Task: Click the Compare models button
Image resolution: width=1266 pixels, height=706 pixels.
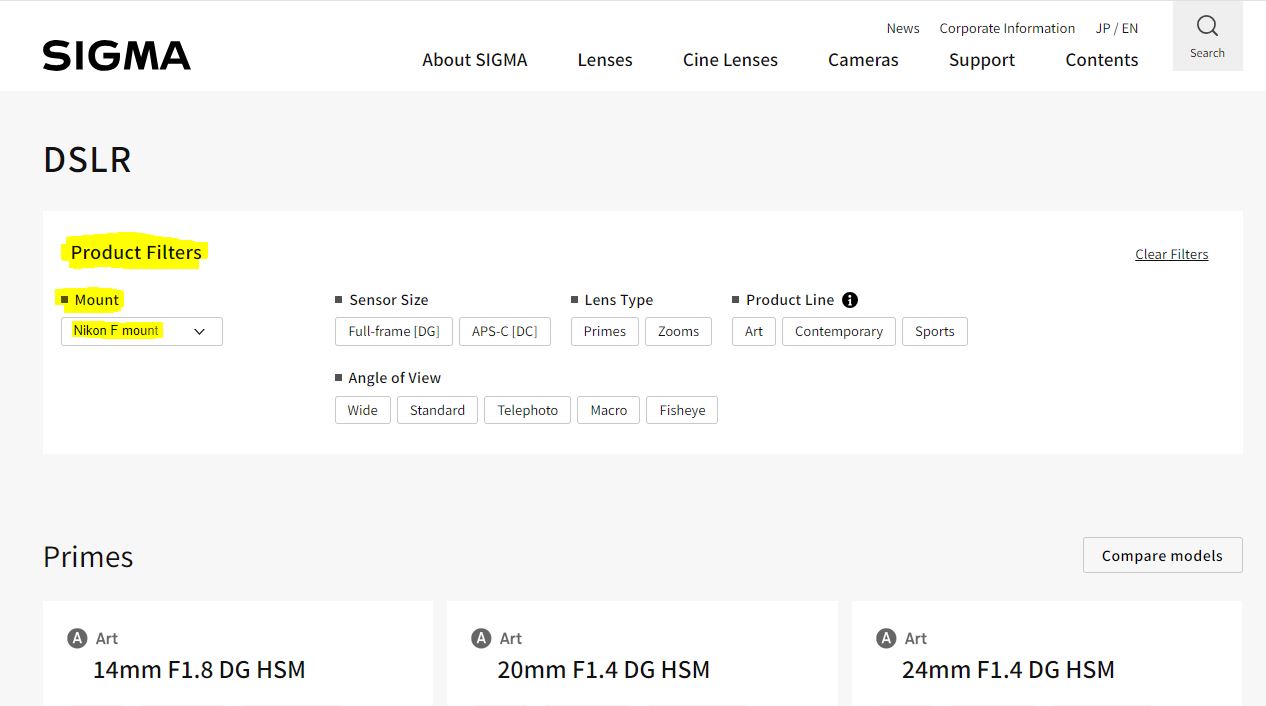Action: click(1162, 555)
